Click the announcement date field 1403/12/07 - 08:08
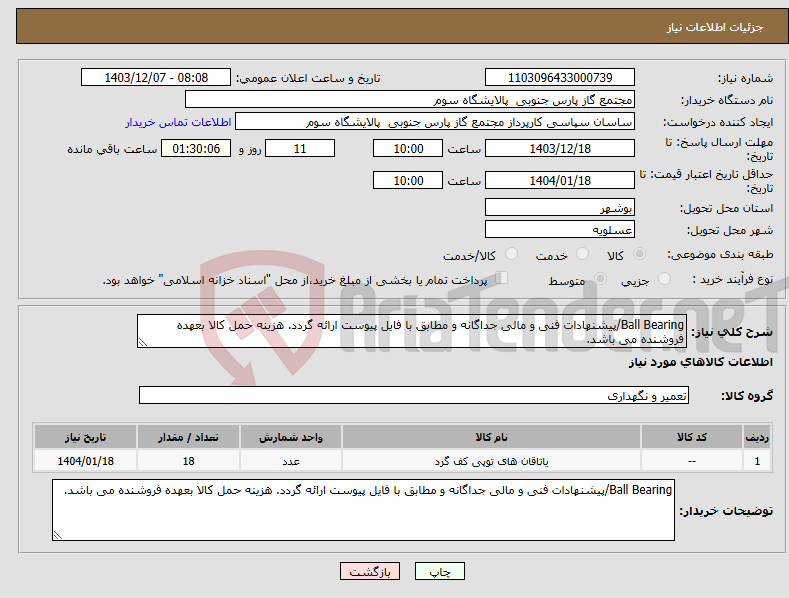Viewport: 789px width, 598px height. point(156,78)
